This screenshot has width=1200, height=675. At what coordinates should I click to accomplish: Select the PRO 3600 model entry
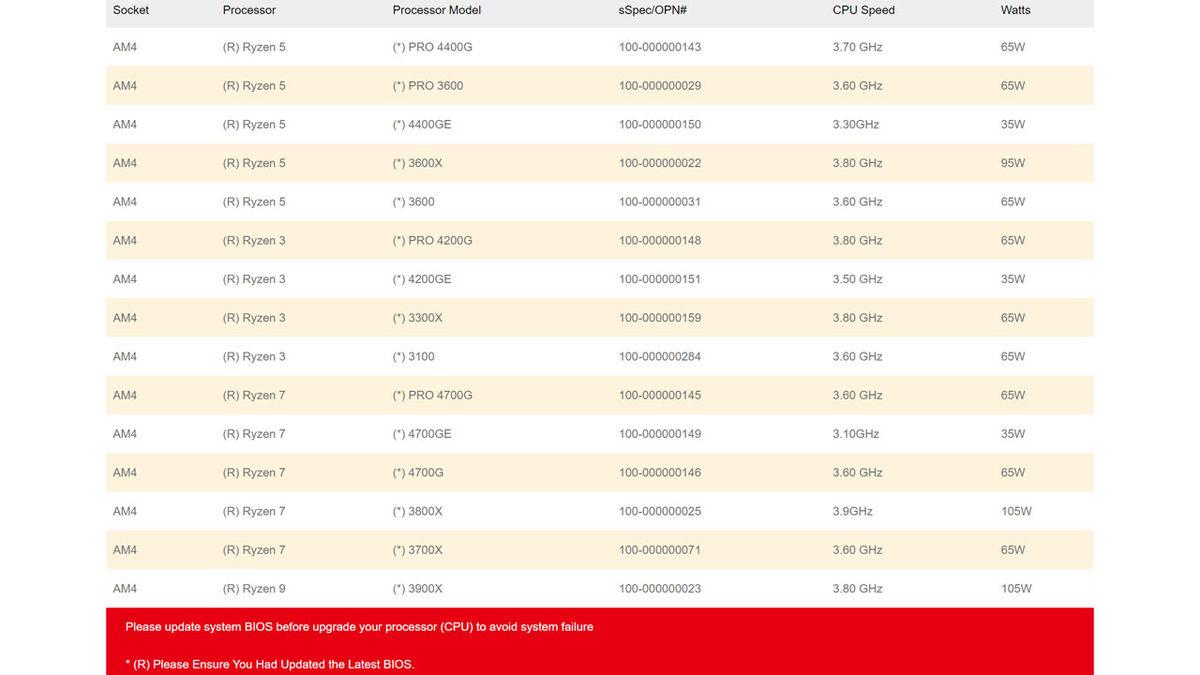coord(428,86)
